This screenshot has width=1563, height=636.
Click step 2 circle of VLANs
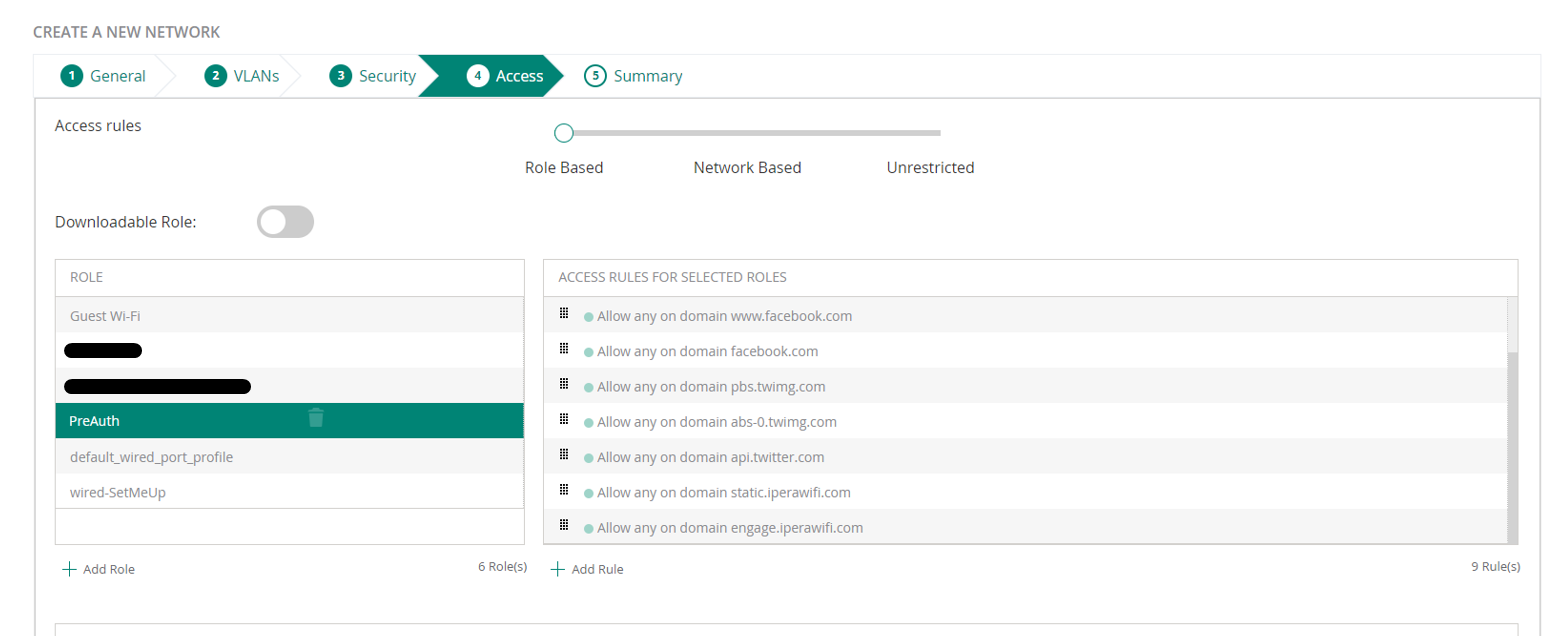pos(215,76)
